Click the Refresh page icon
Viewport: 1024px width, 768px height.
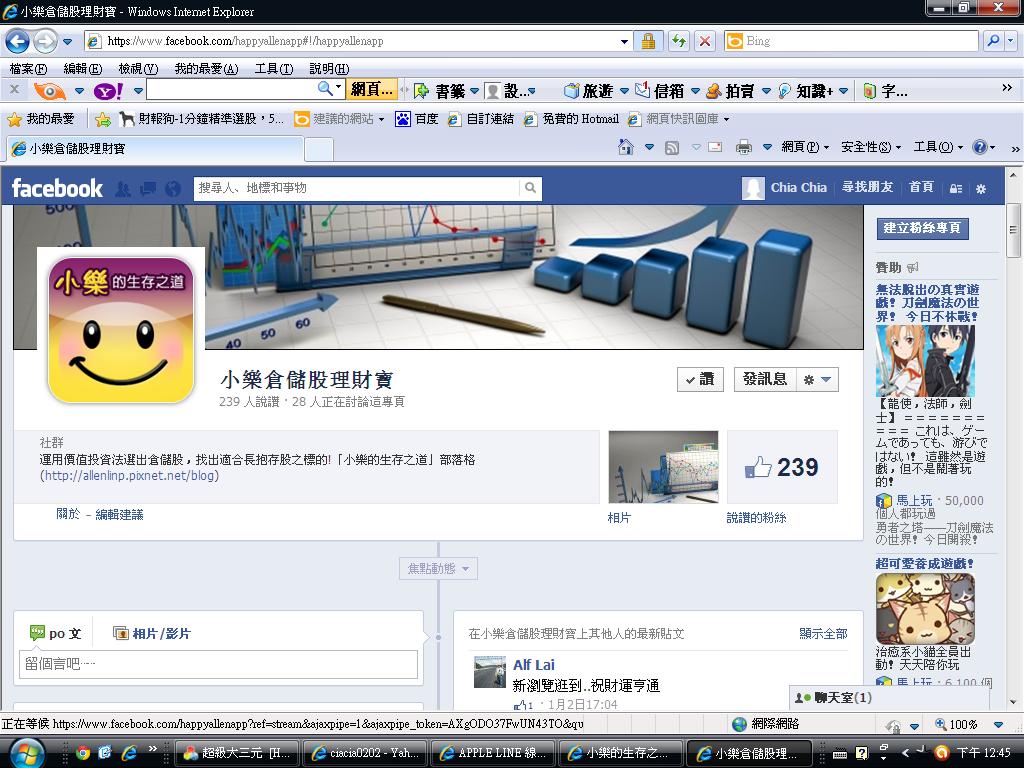click(679, 41)
